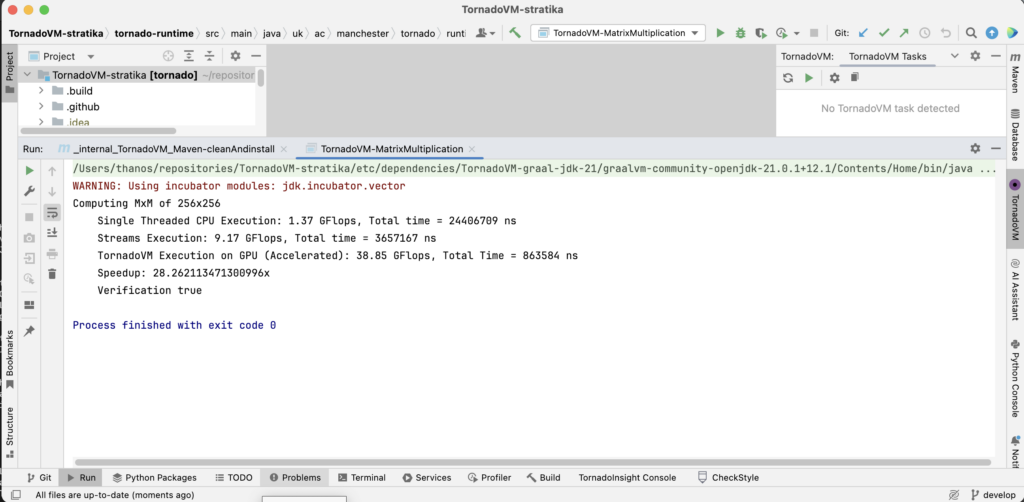The width and height of the screenshot is (1024, 502).
Task: Toggle the TornadoVM side tool window
Action: (1015, 212)
